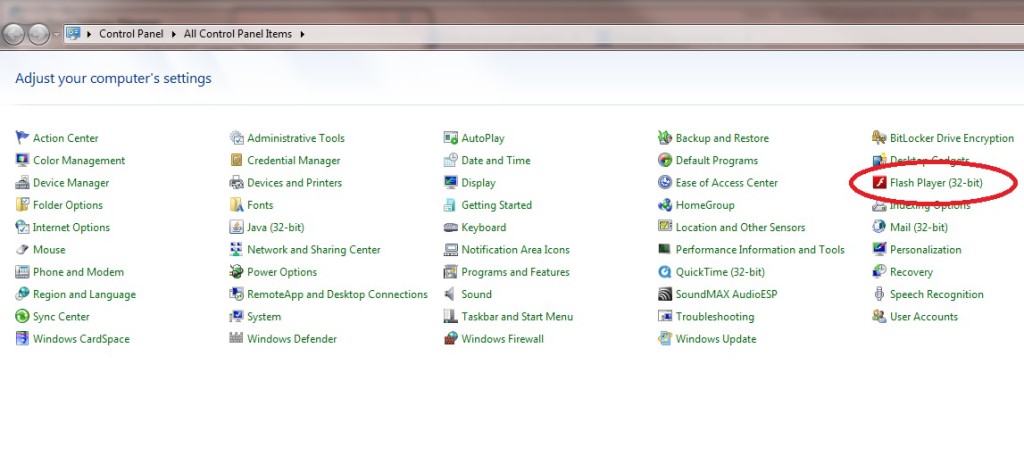Open the Personalization link
This screenshot has height=456, width=1024.
(925, 250)
